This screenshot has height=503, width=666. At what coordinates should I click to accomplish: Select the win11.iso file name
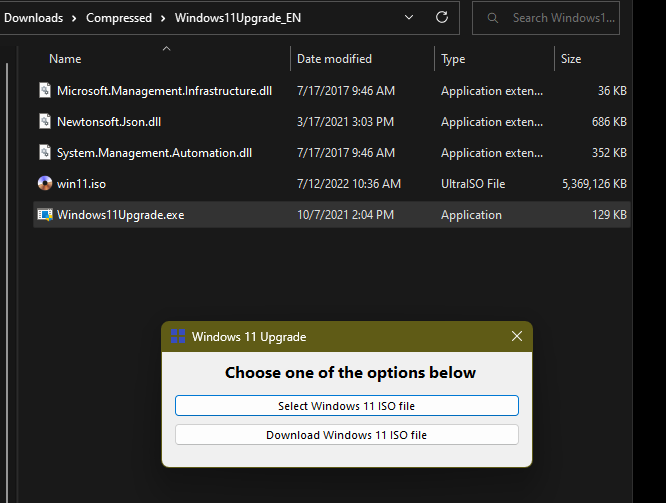pos(81,184)
